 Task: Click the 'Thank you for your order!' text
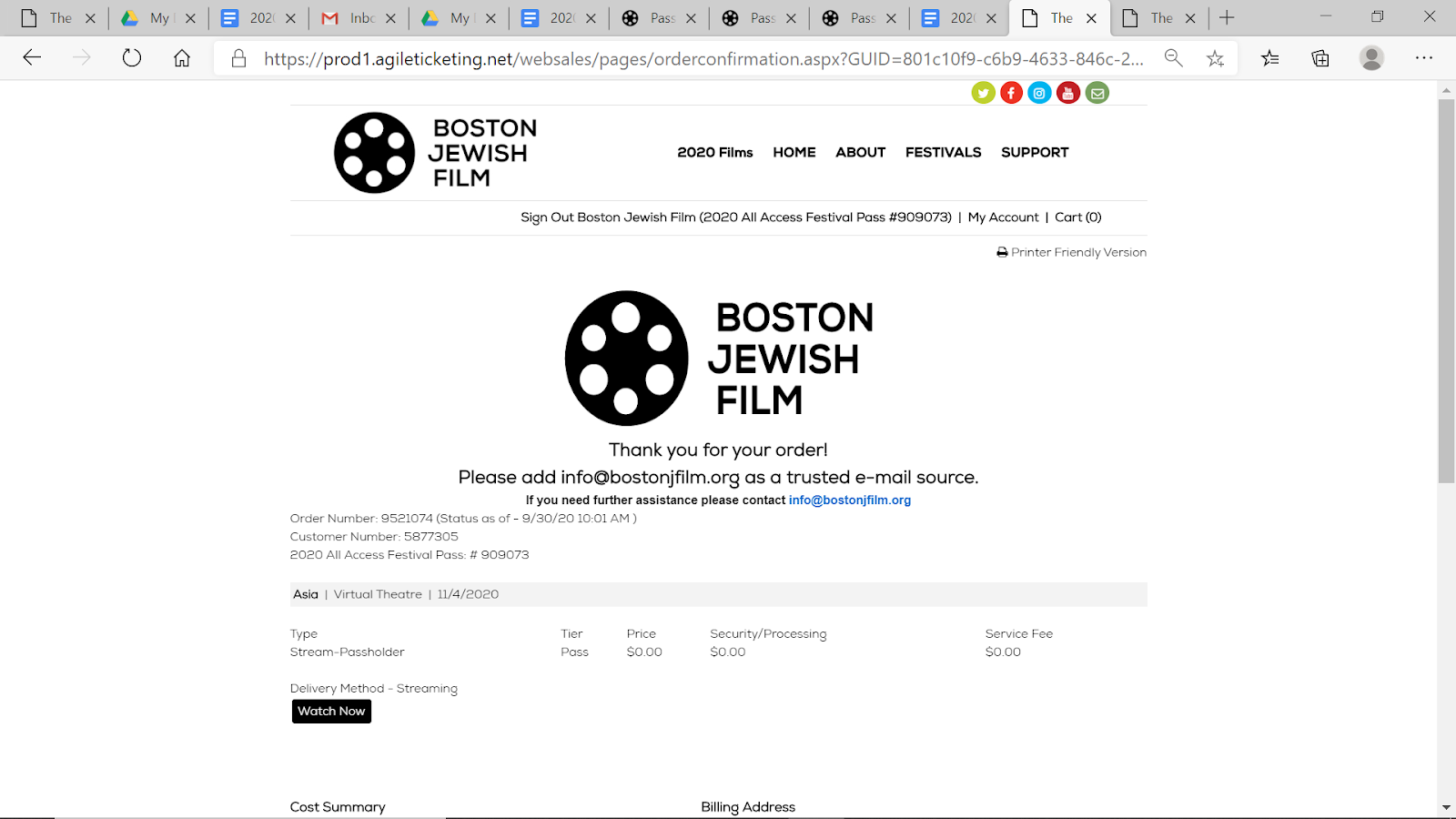[718, 450]
